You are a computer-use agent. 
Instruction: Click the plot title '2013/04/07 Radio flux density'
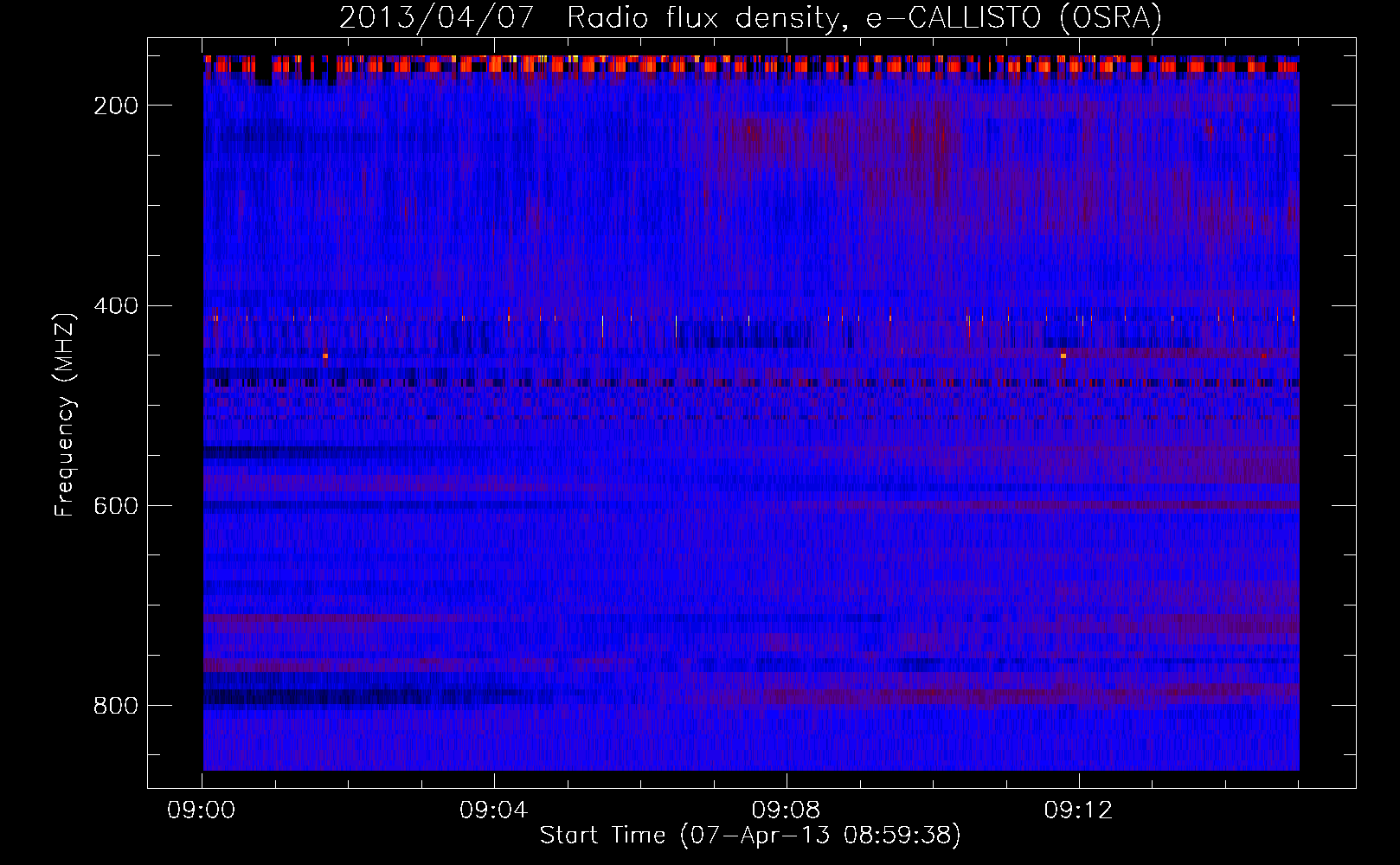pos(593,18)
